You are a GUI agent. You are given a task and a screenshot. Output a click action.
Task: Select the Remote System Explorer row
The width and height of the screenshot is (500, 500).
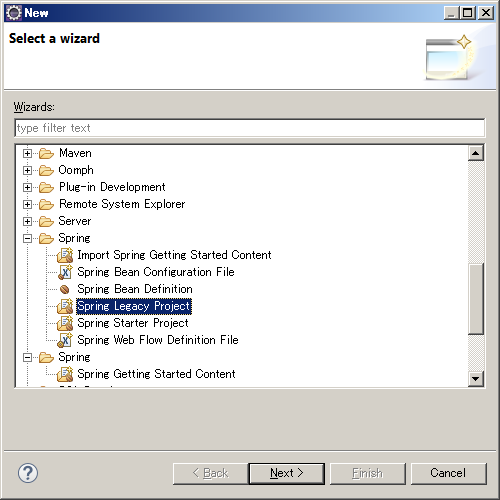[x=122, y=204]
